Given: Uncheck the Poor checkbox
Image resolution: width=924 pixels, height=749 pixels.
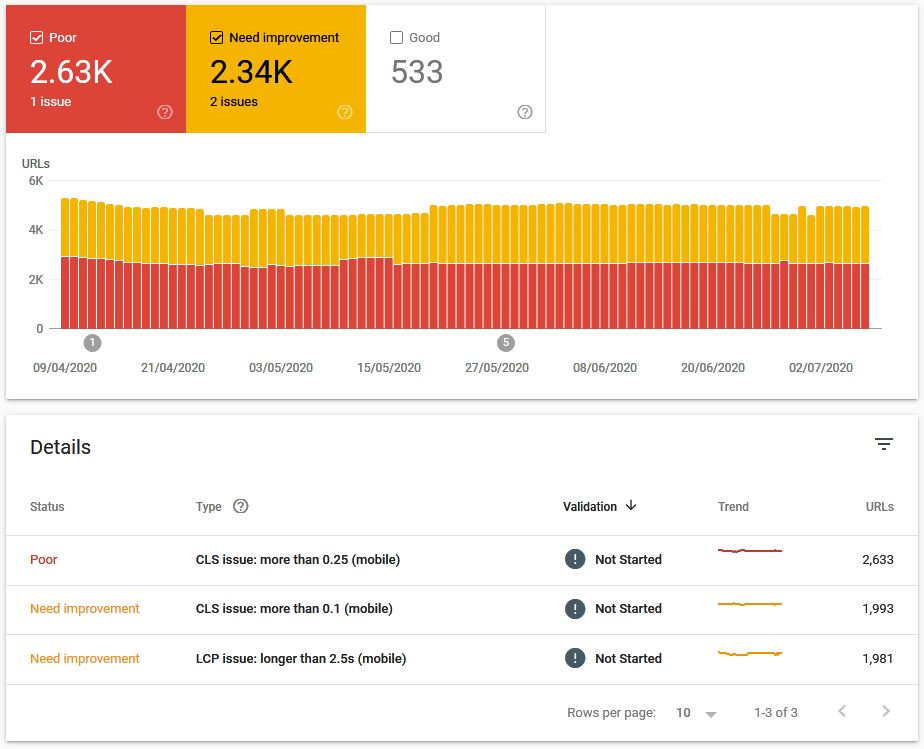Looking at the screenshot, I should [x=37, y=38].
